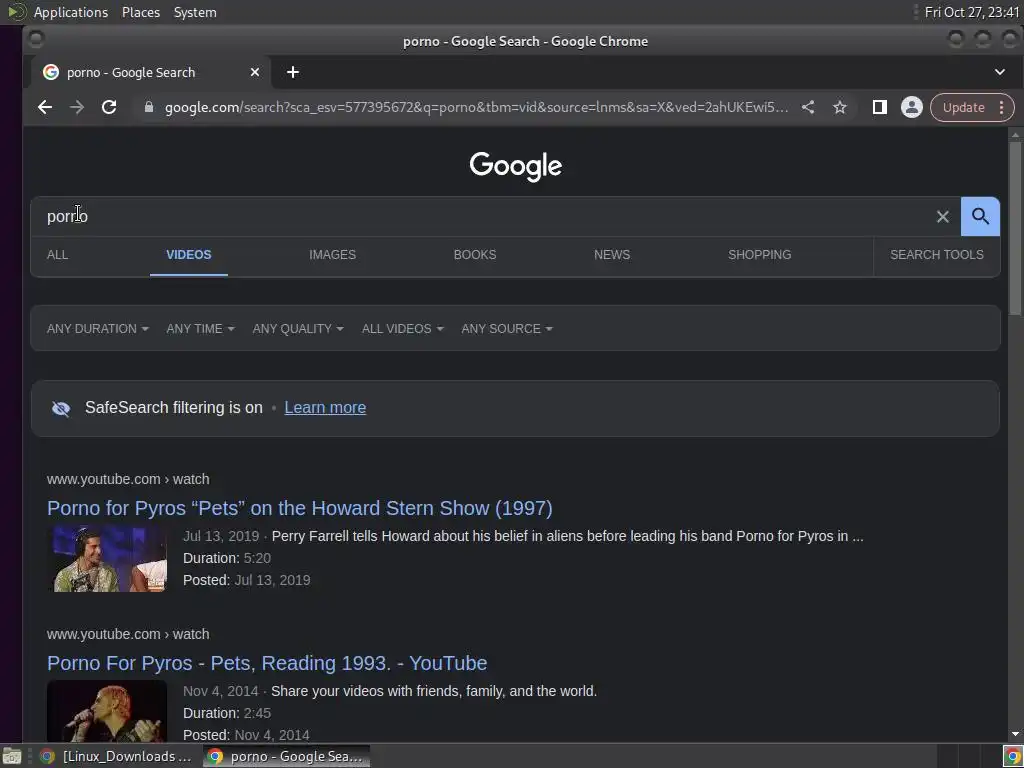Image resolution: width=1024 pixels, height=768 pixels.
Task: Open the Reading 1993 YouTube result link
Action: (x=267, y=663)
